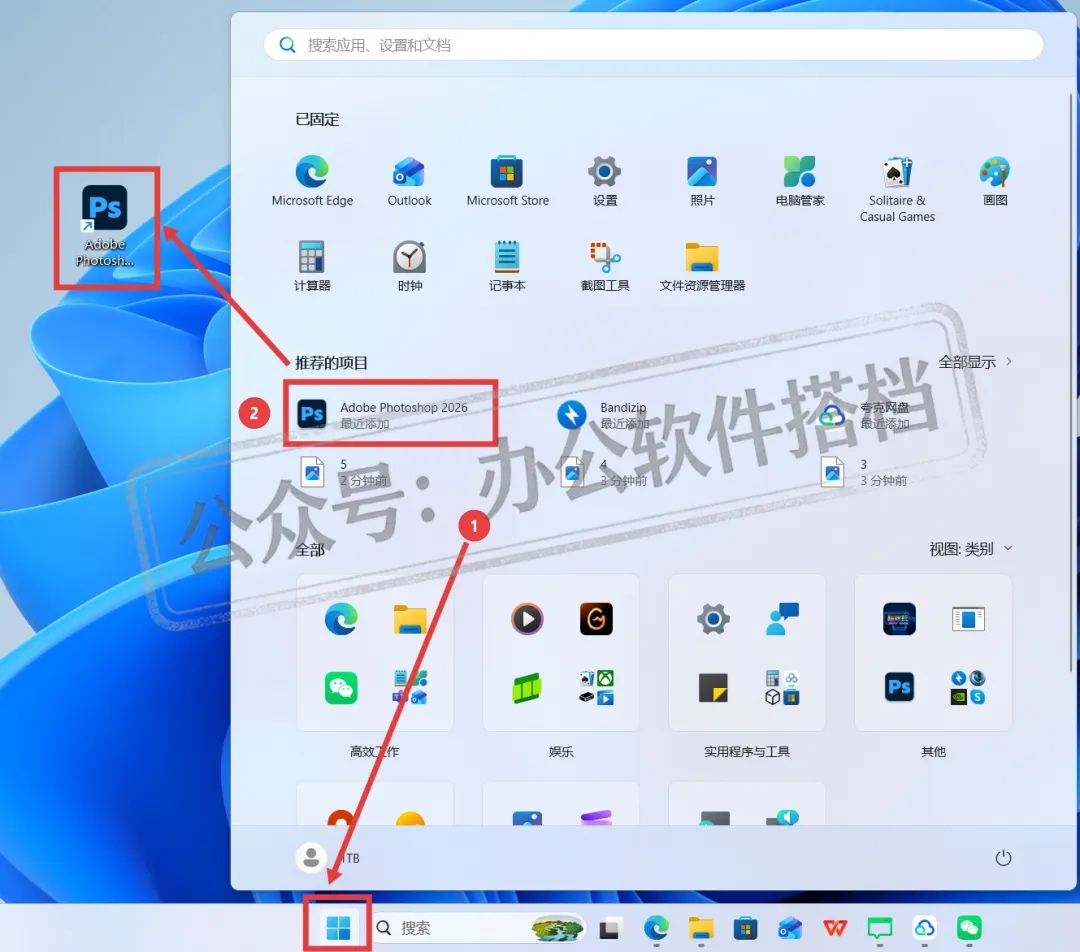Open 文件资源管理器 pinned app
This screenshot has width=1080, height=952.
[702, 266]
